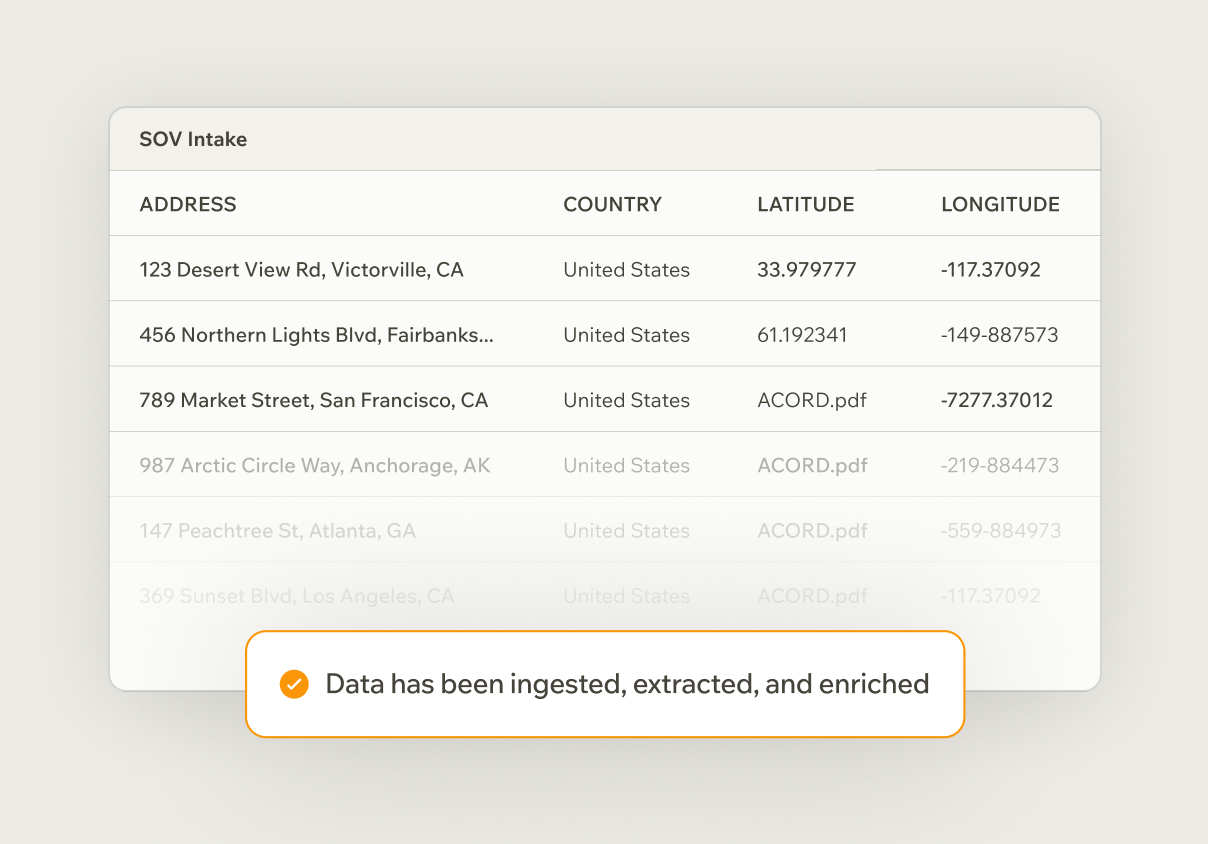Click United States in the Victorville row
The width and height of the screenshot is (1208, 844).
tap(626, 270)
